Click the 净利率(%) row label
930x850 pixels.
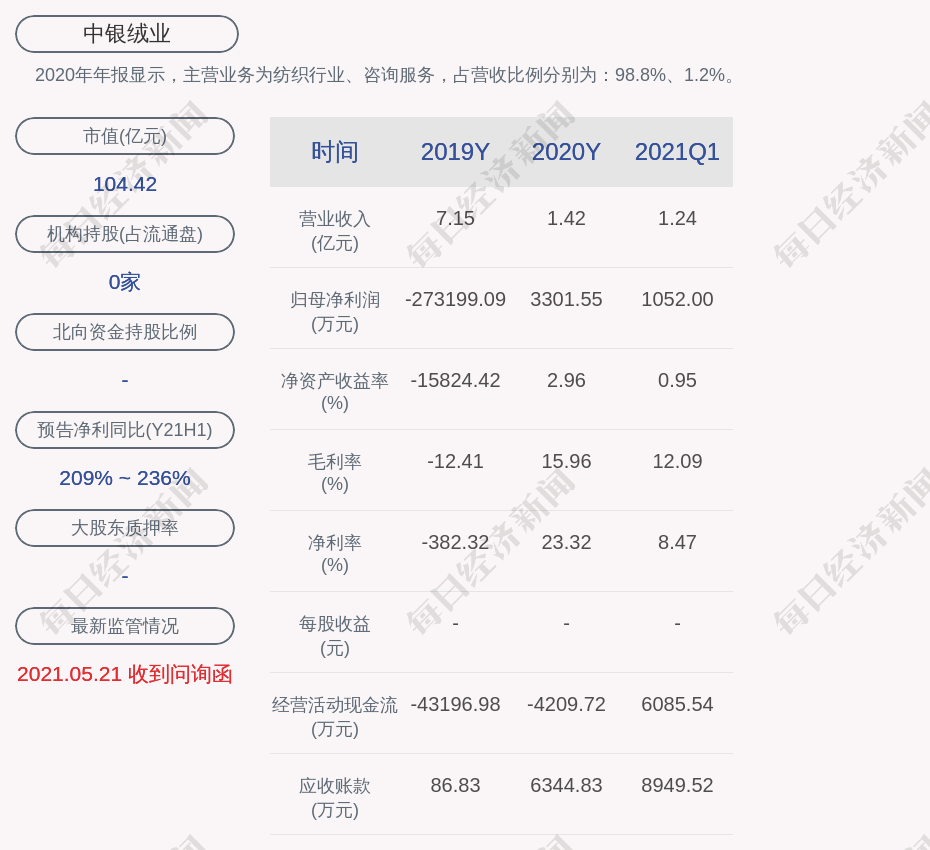[335, 554]
